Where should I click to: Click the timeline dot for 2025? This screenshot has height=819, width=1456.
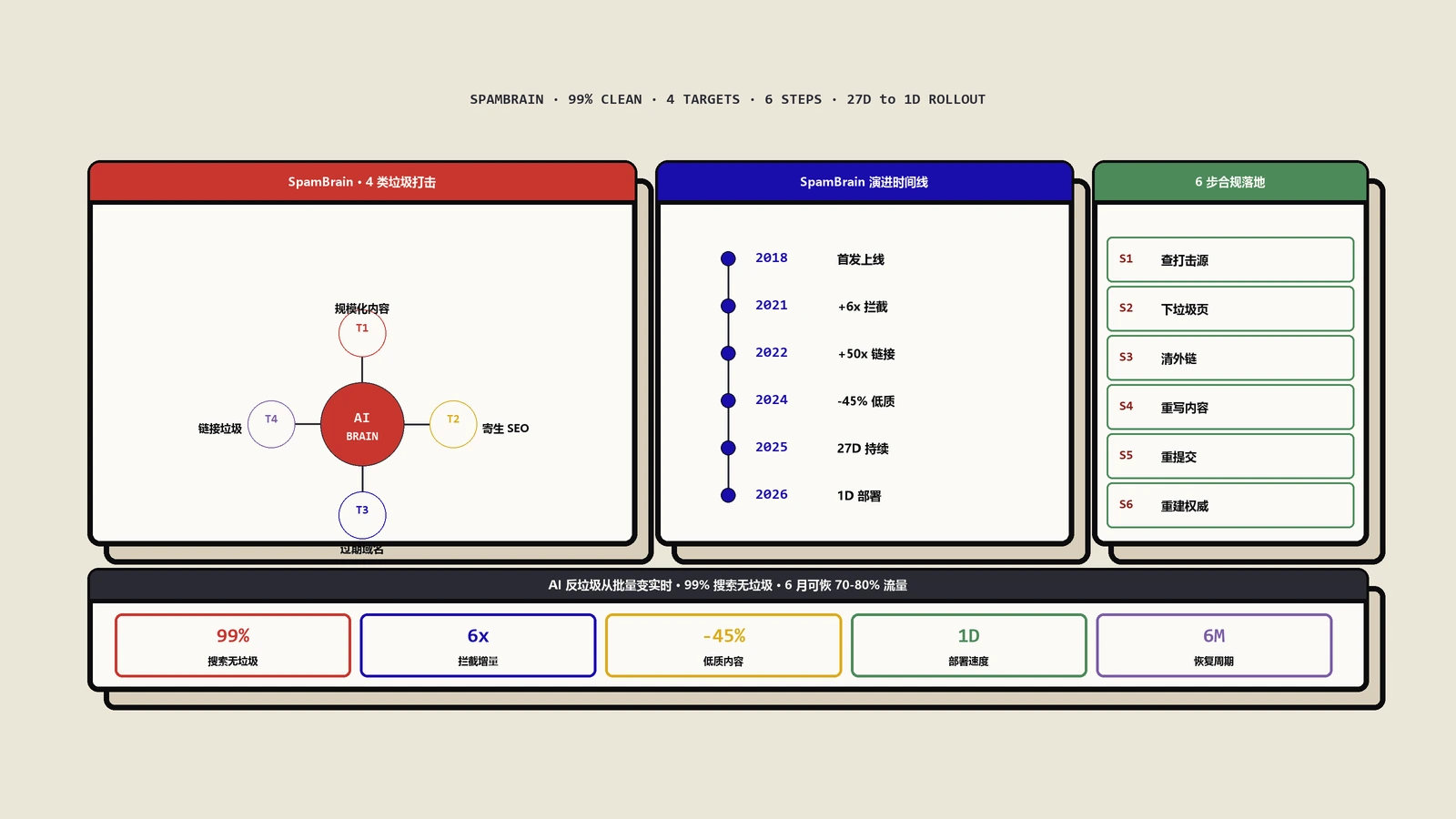click(728, 448)
